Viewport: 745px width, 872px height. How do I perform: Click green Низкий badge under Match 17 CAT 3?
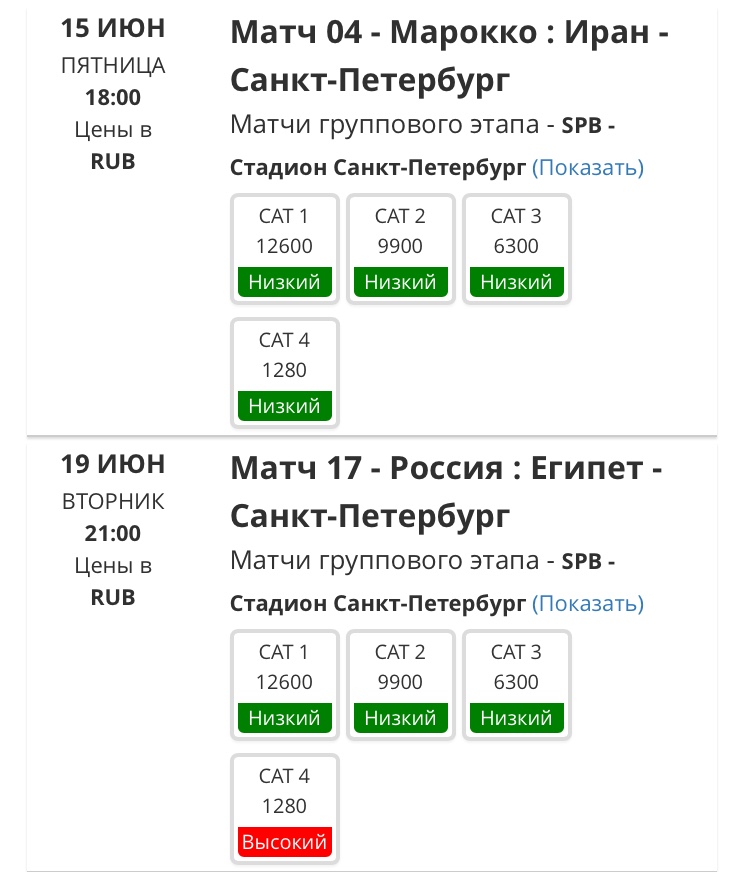516,718
